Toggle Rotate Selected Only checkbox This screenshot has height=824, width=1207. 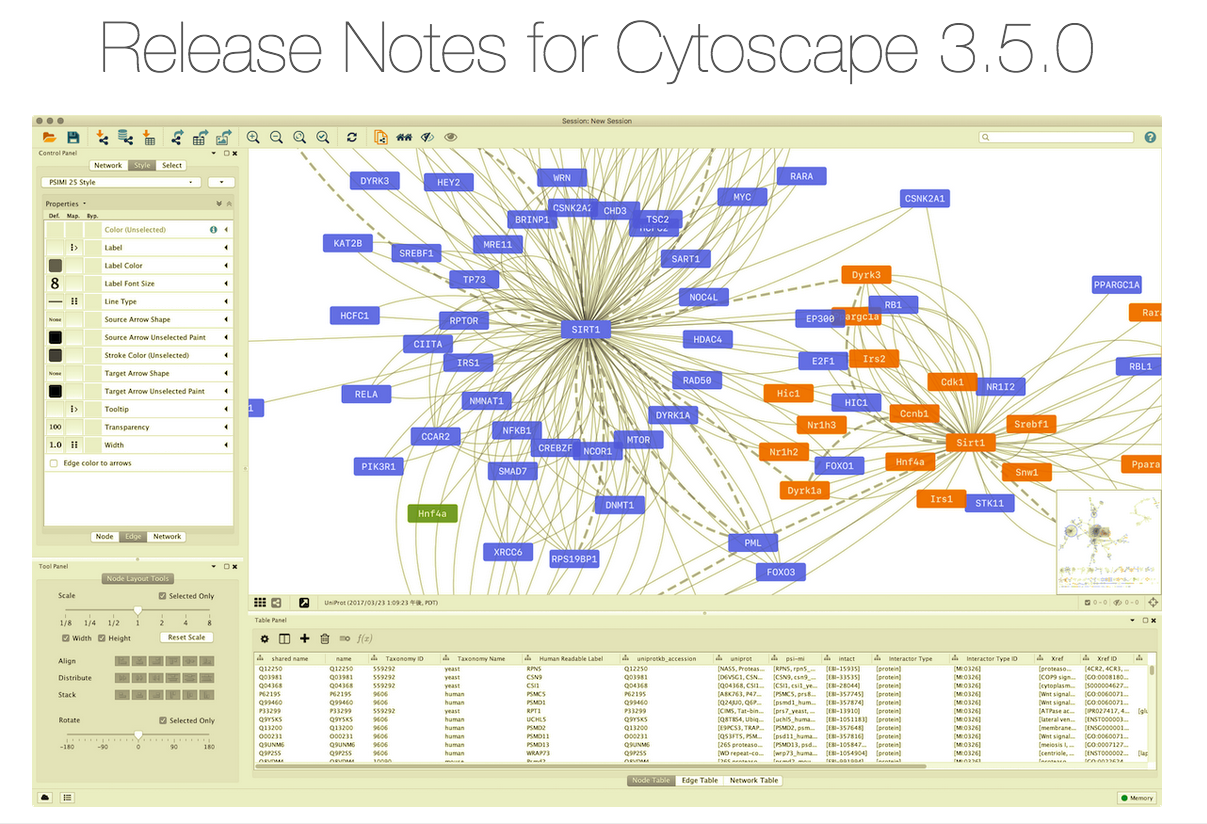(164, 720)
